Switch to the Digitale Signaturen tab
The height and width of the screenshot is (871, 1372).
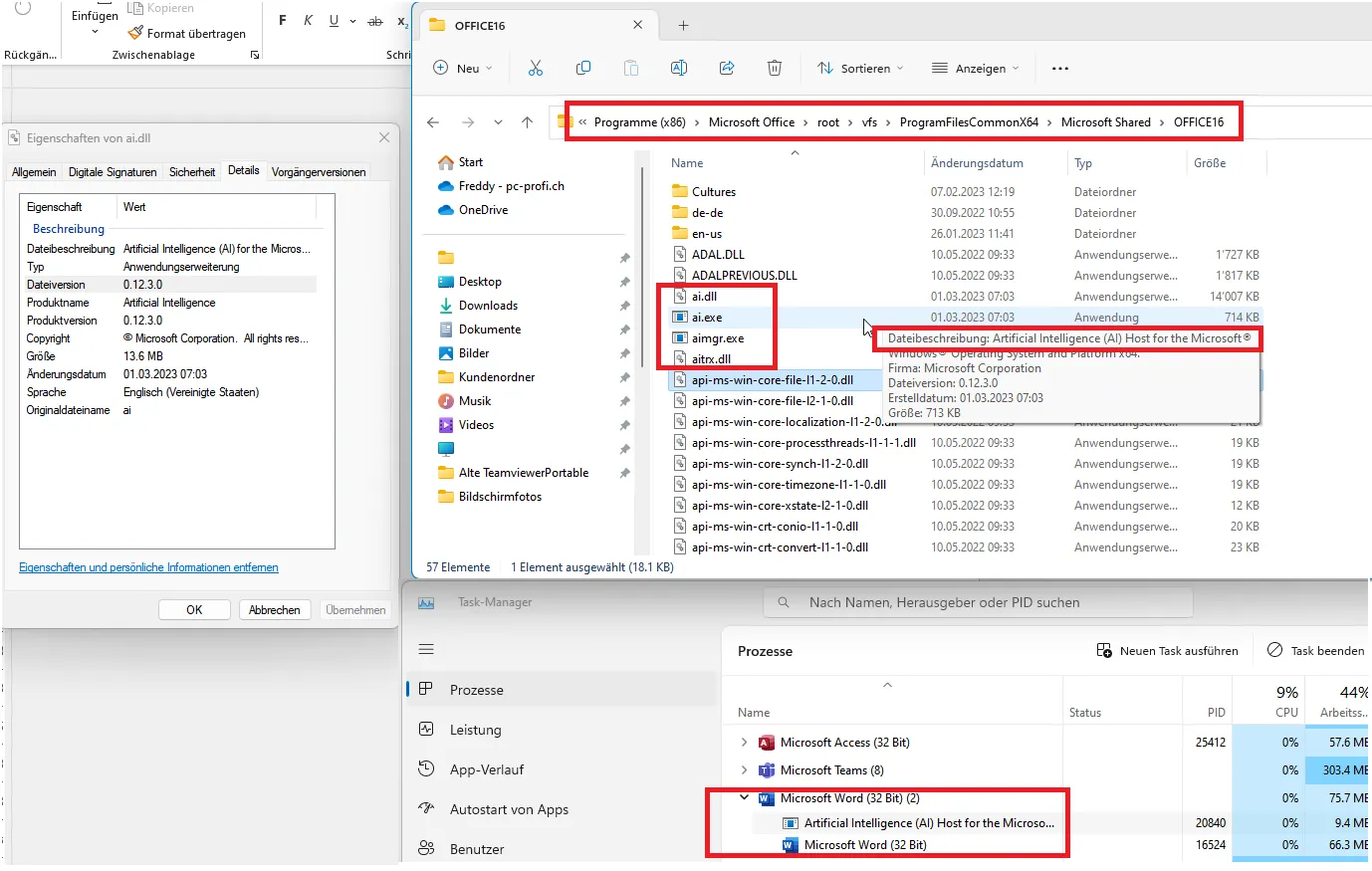tap(113, 172)
